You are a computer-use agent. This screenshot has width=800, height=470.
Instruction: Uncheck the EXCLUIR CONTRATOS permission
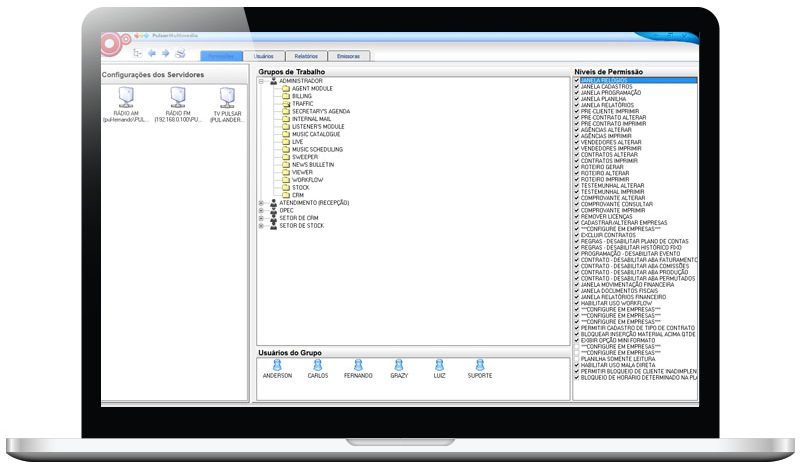(x=576, y=233)
